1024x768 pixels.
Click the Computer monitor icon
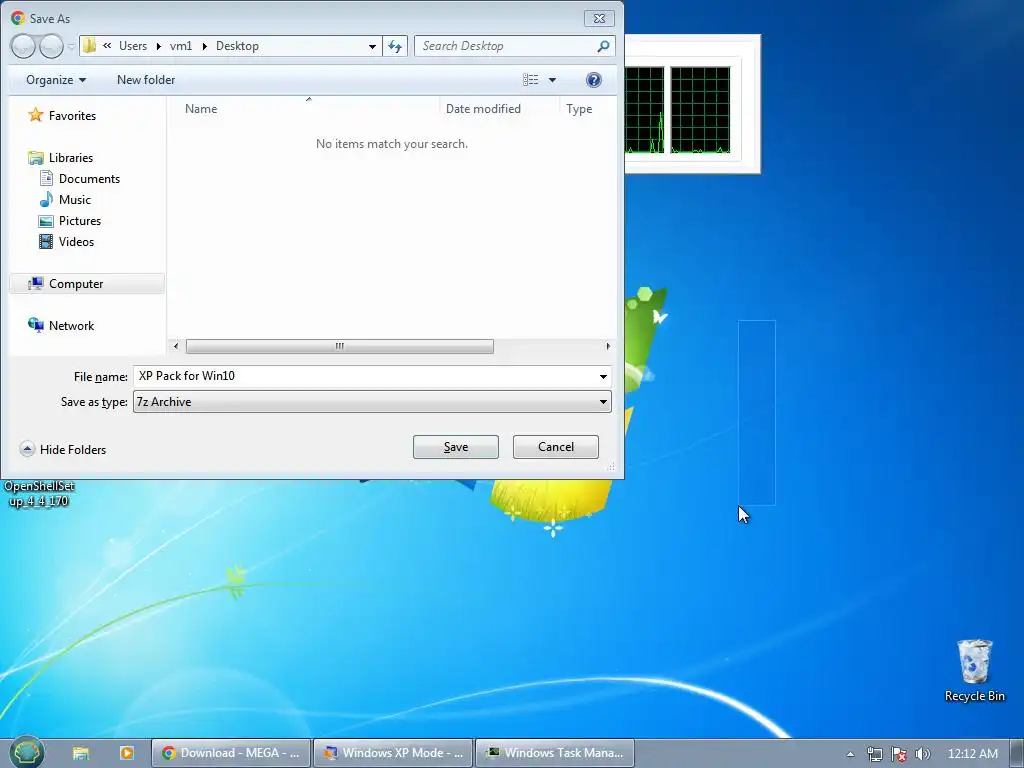[35, 283]
